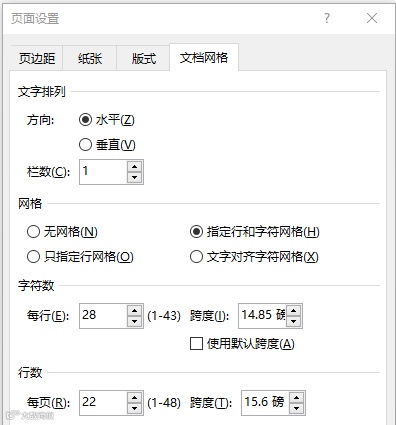Switch to the 版式 tab
Viewport: 396px width, 425px height.
[x=143, y=58]
